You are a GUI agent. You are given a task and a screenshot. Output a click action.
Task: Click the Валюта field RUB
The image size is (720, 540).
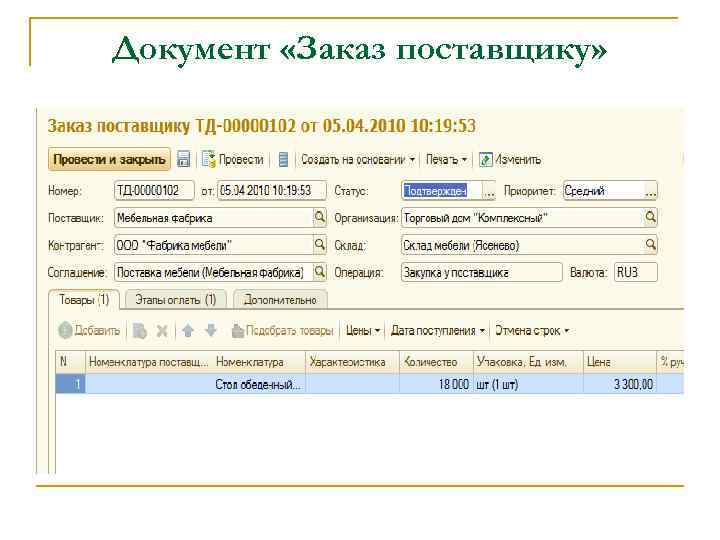[636, 272]
